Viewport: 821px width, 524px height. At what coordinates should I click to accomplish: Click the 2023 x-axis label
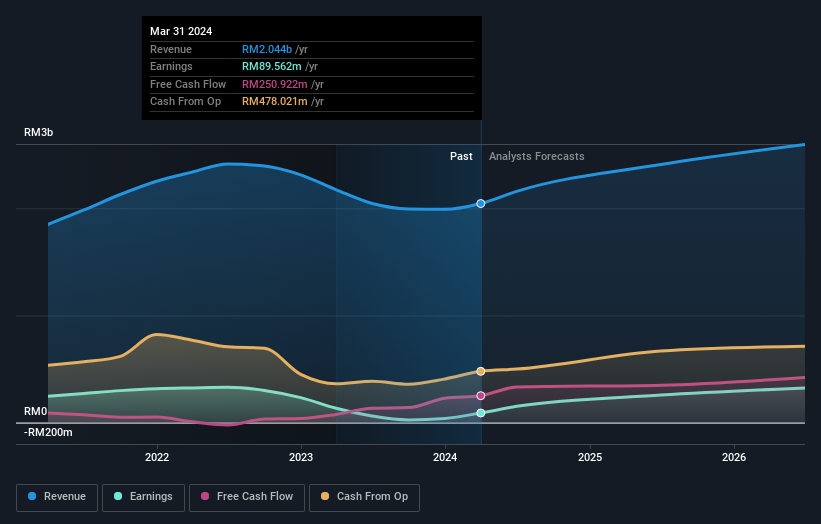point(301,458)
